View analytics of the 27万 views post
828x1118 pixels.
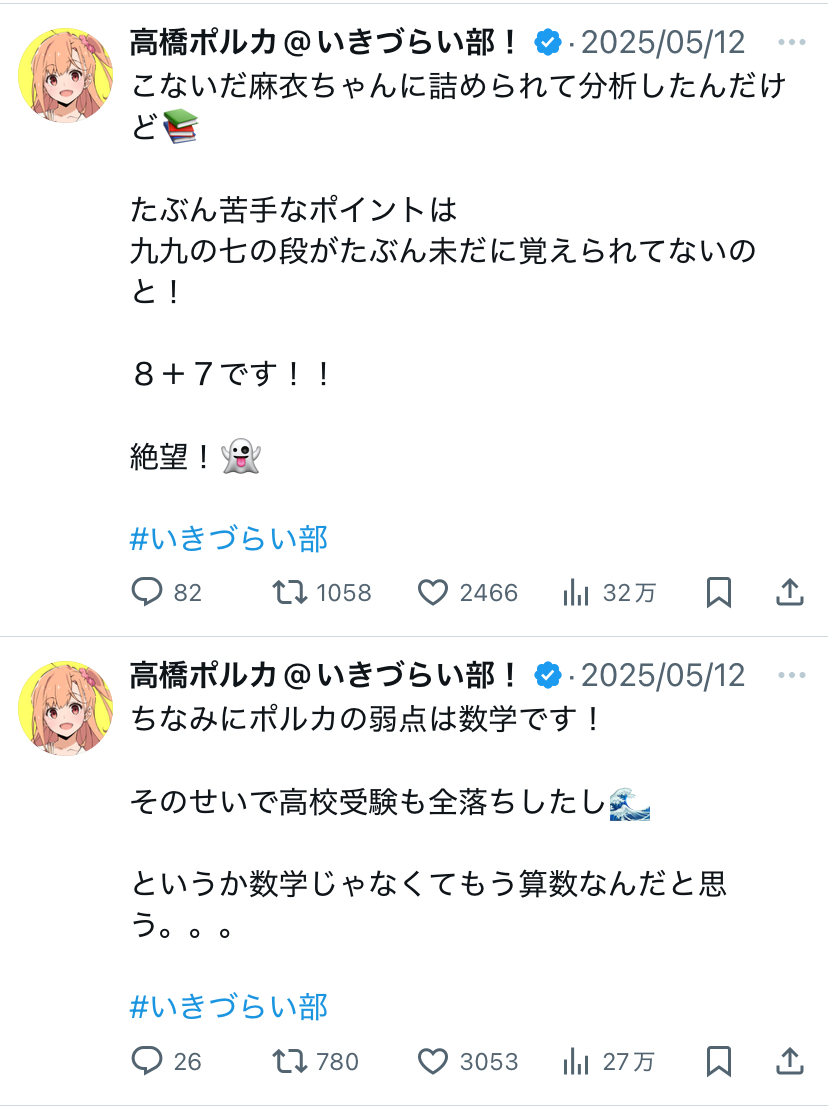coord(576,1061)
